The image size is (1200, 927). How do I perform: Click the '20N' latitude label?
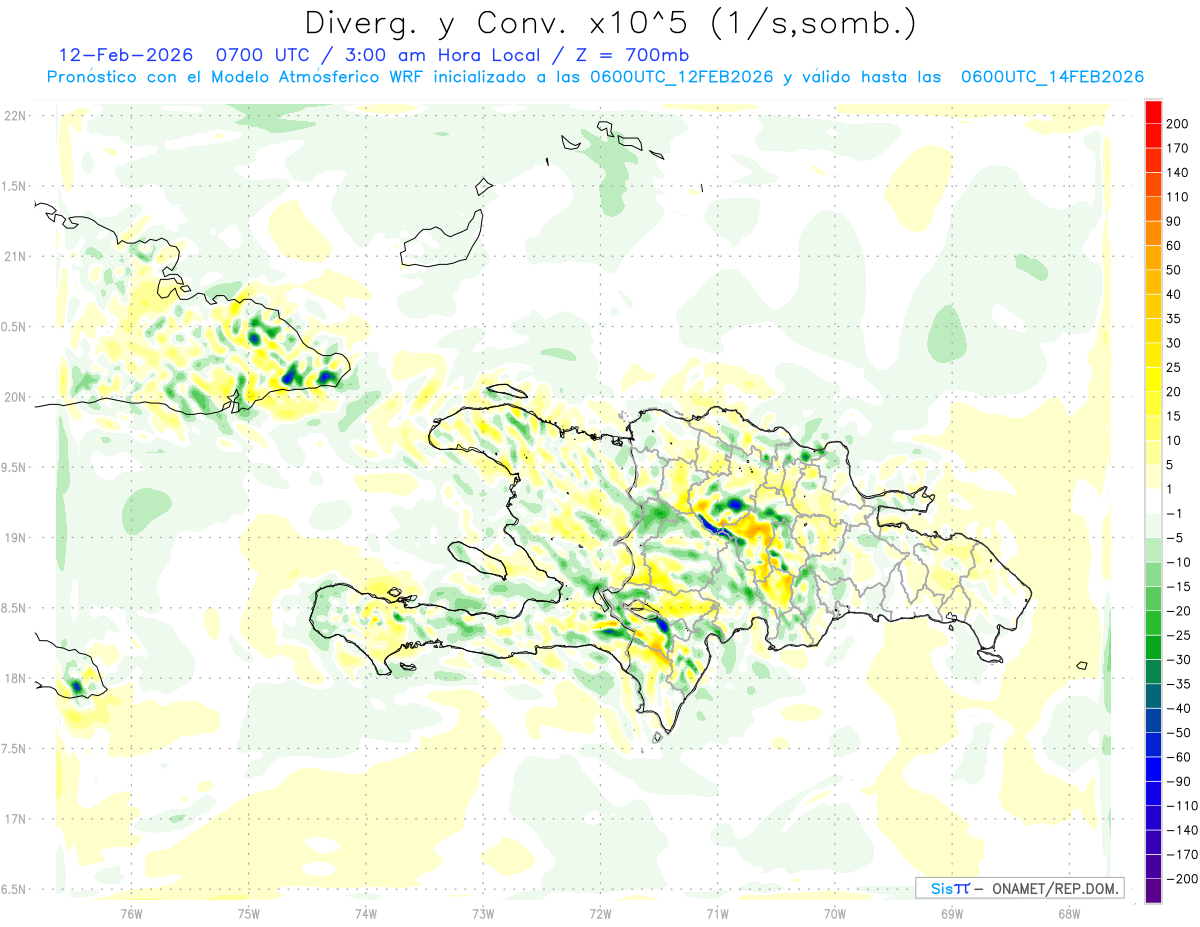pyautogui.click(x=15, y=397)
